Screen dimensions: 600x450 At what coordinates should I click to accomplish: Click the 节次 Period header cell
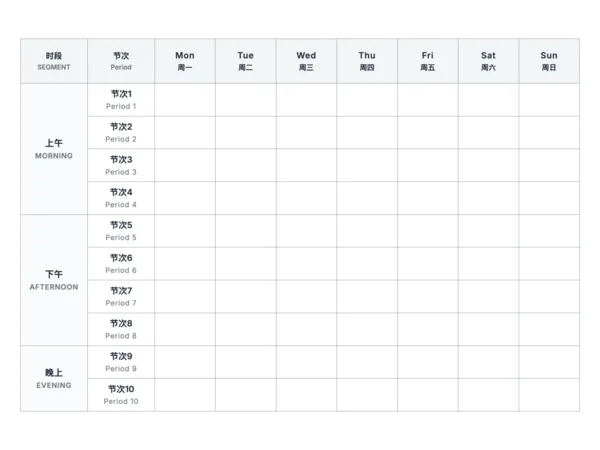(x=121, y=61)
